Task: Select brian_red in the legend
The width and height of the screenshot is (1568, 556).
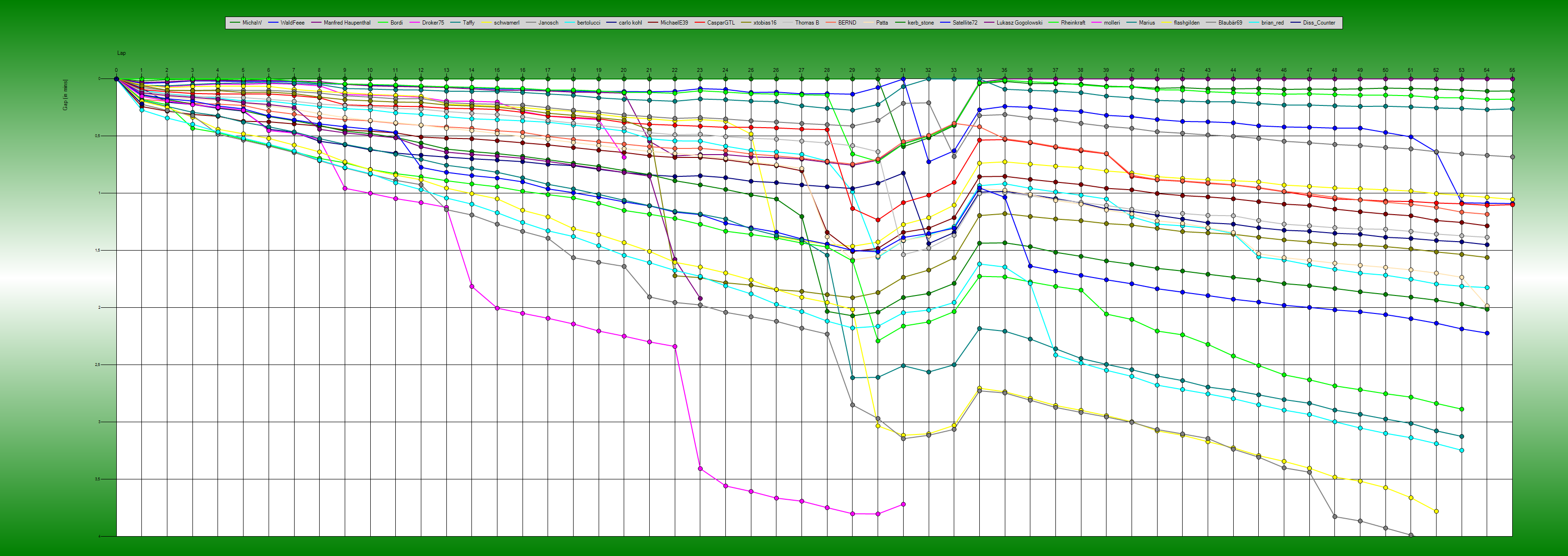Action: pos(1272,23)
